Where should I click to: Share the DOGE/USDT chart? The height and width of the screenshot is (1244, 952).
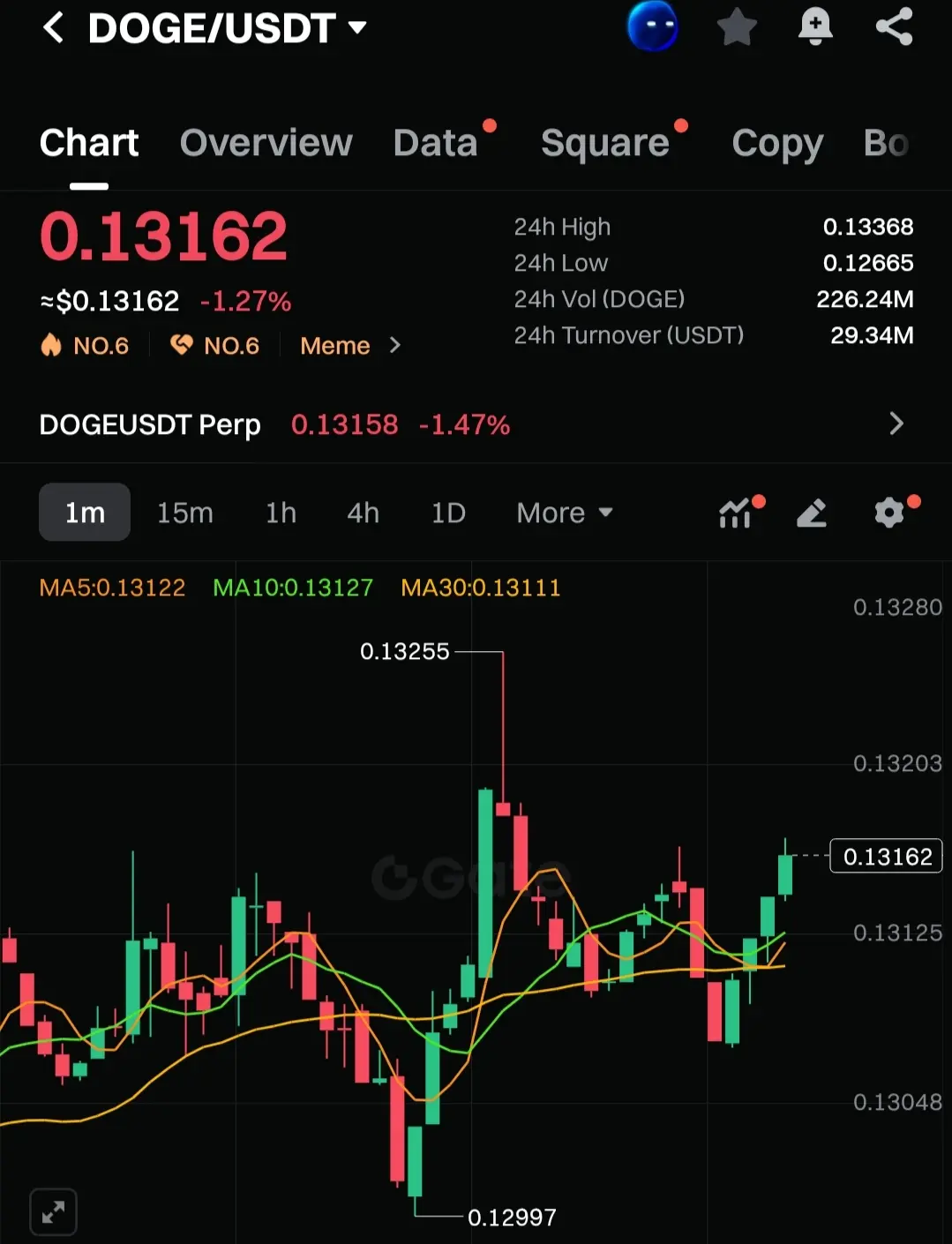[894, 26]
